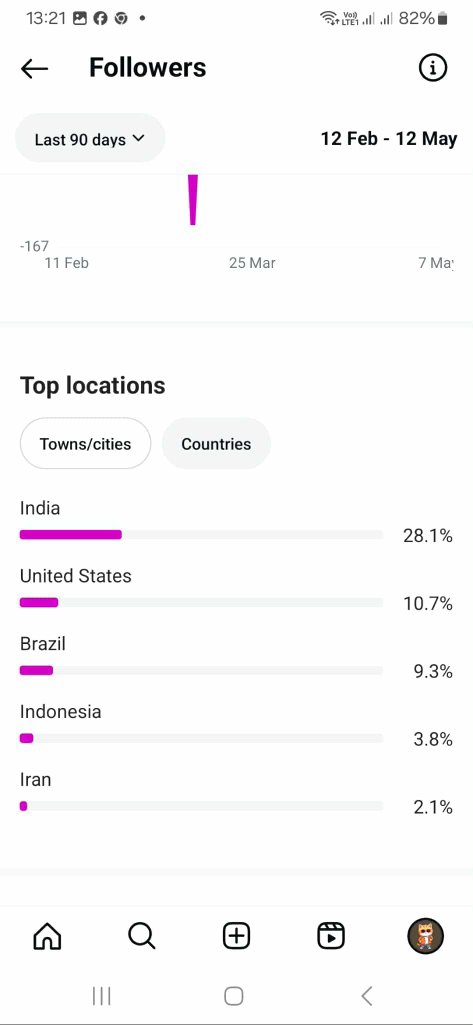Create a new post with plus icon
This screenshot has width=473, height=1025.
(236, 935)
